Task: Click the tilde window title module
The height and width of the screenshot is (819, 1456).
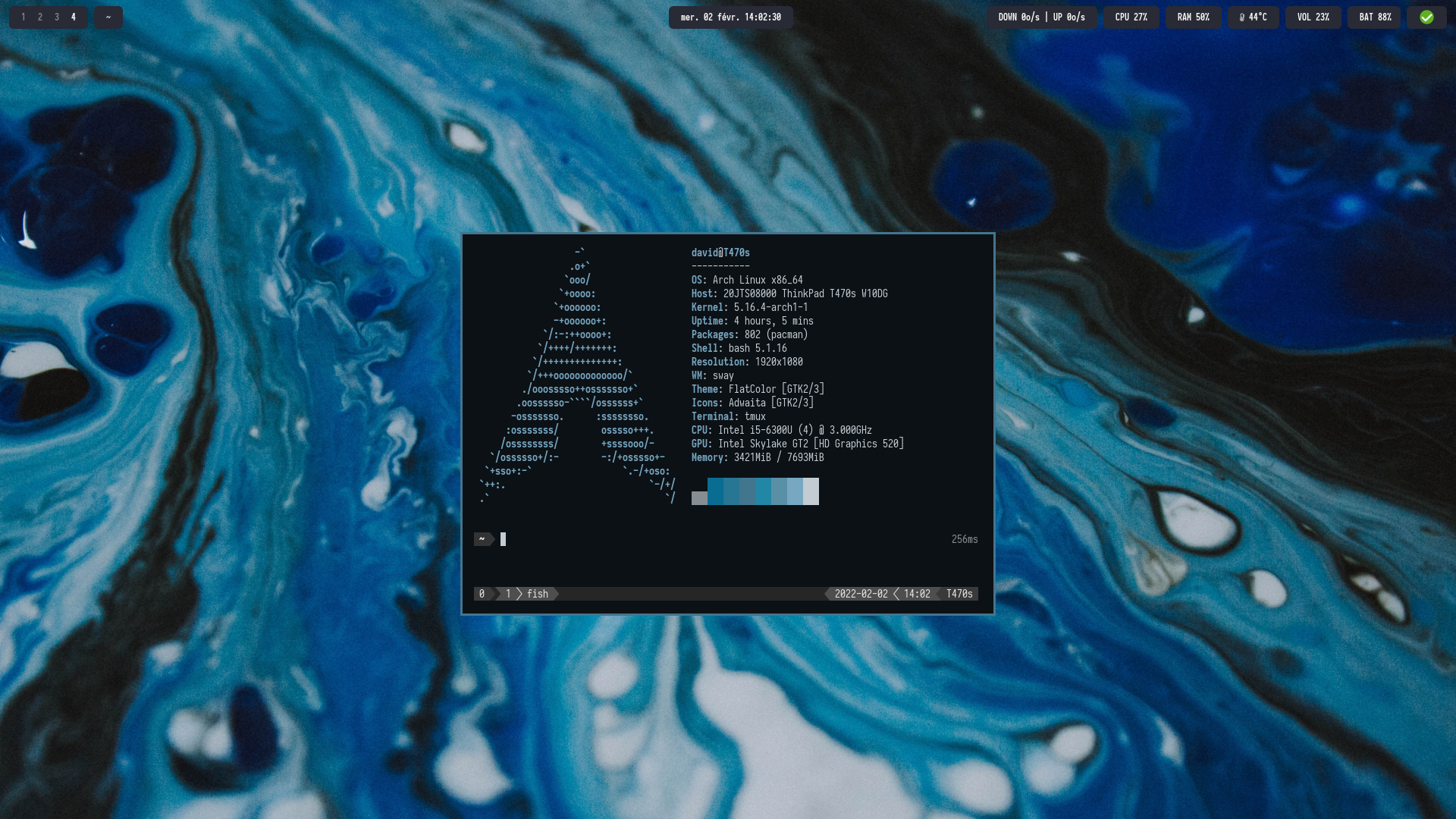Action: [108, 17]
